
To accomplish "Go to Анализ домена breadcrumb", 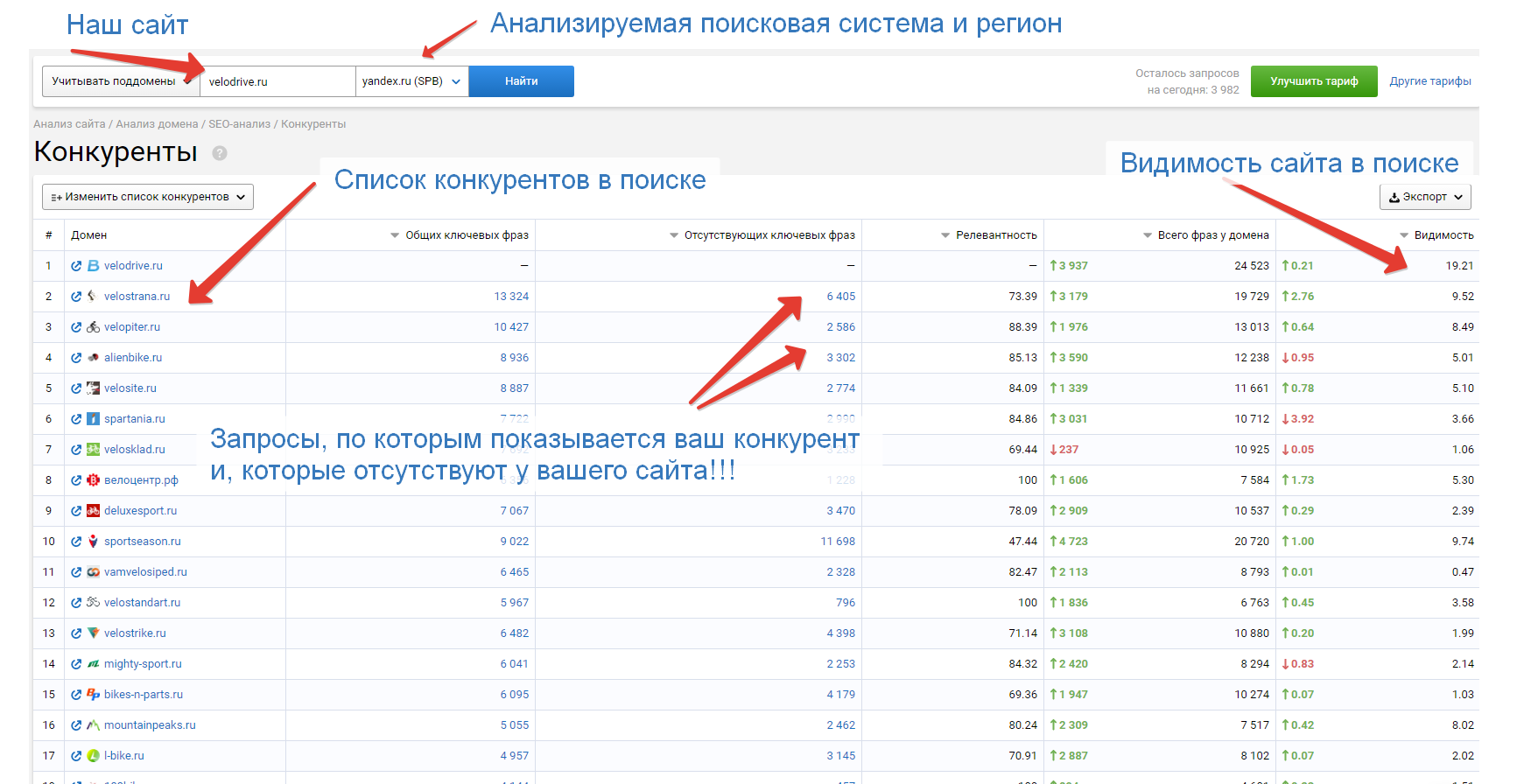I will point(158,124).
